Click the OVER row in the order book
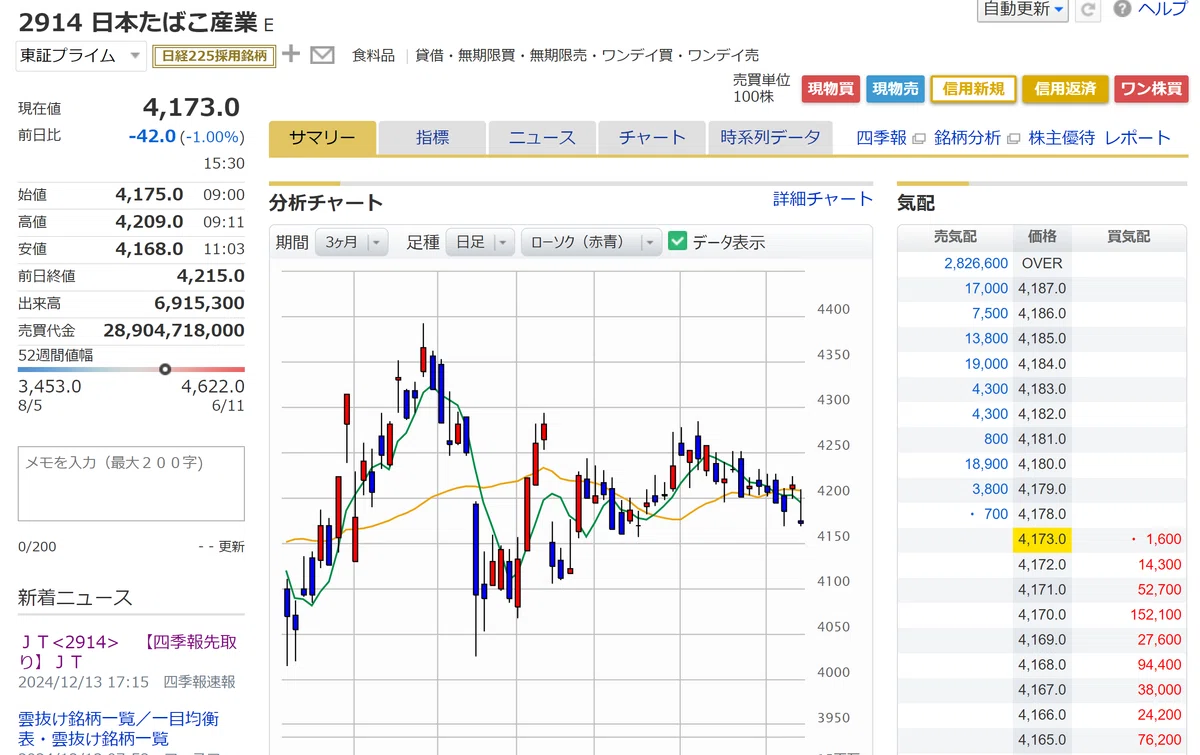The image size is (1200, 755). [1042, 263]
